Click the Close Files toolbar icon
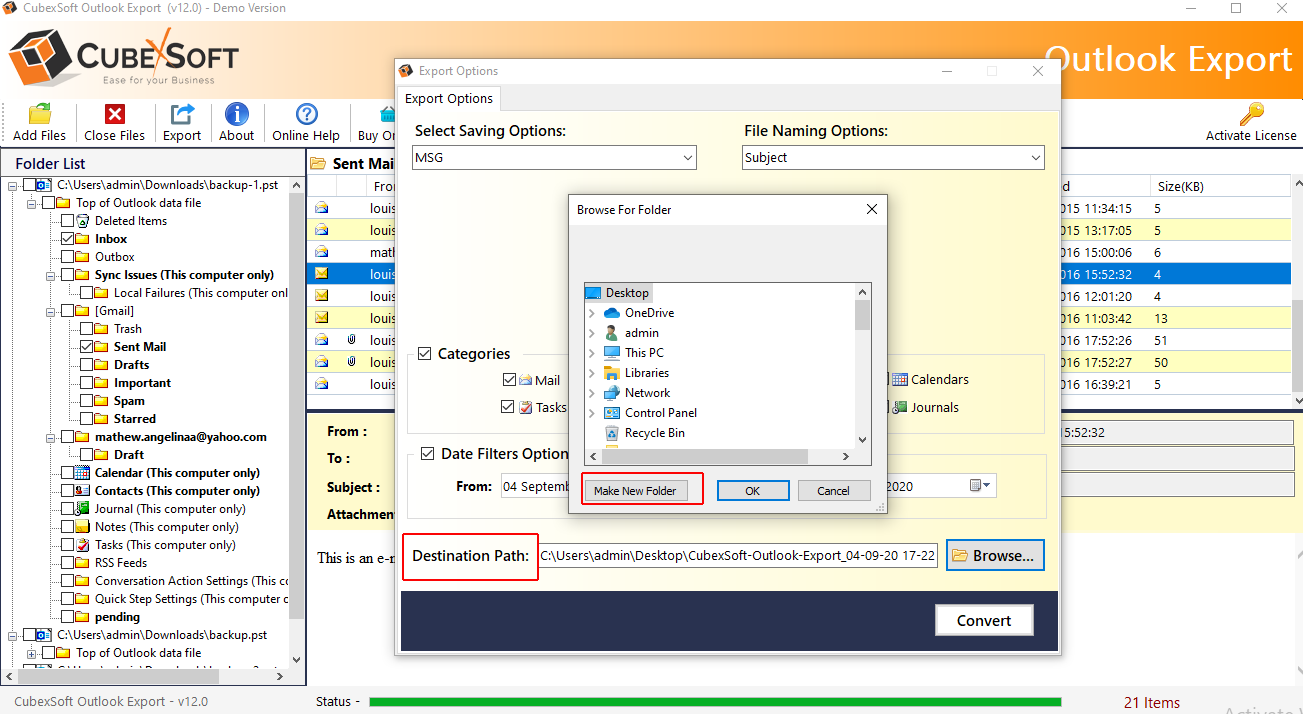Viewport: 1303px width, 714px height. (x=115, y=114)
